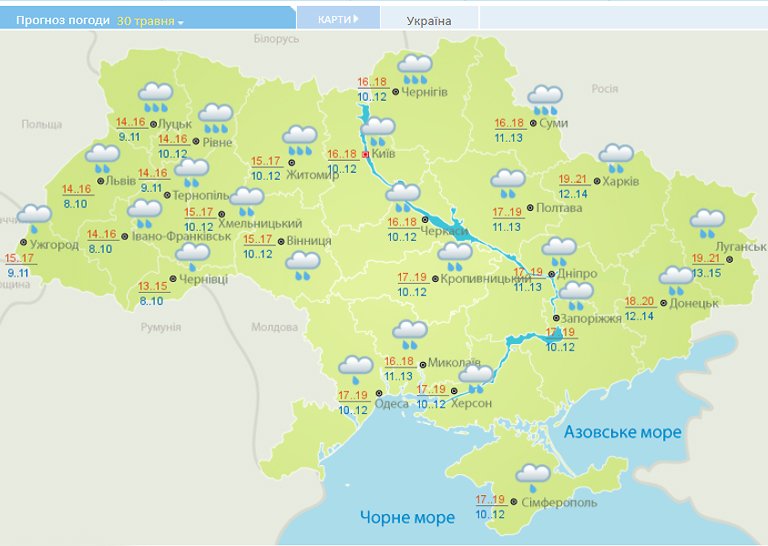Click the rain cloud icon above Харків
768x546 pixels.
[x=616, y=158]
